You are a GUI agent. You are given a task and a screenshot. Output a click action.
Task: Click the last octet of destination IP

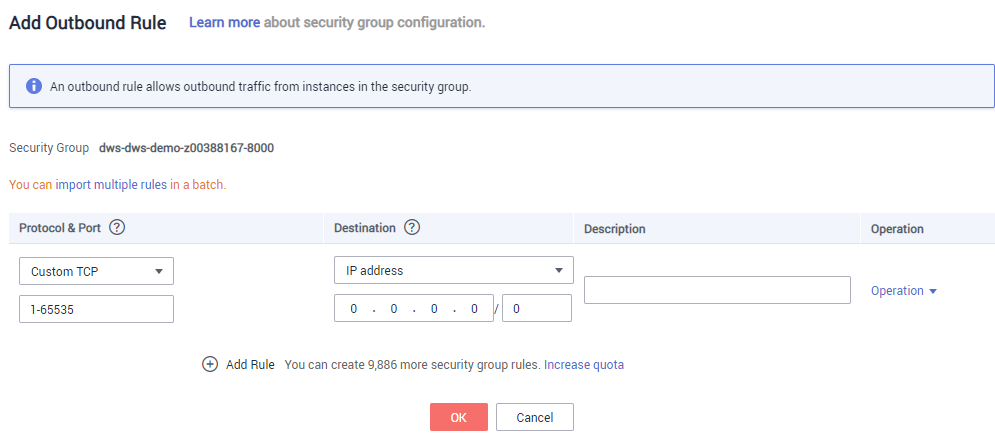click(474, 309)
